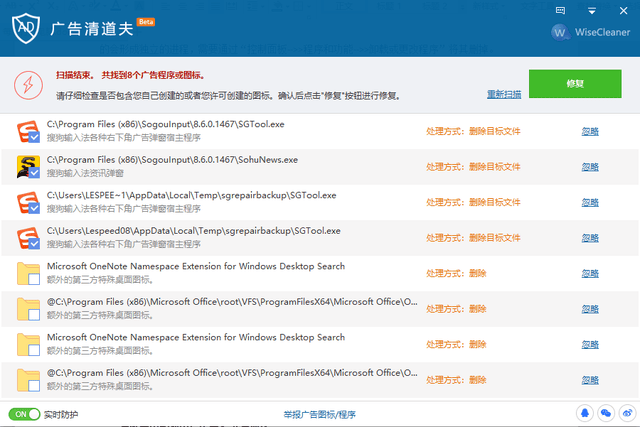Uncheck the Program Files SogouInput SGTool.exe checkbox
The image size is (640, 427).
[34, 137]
